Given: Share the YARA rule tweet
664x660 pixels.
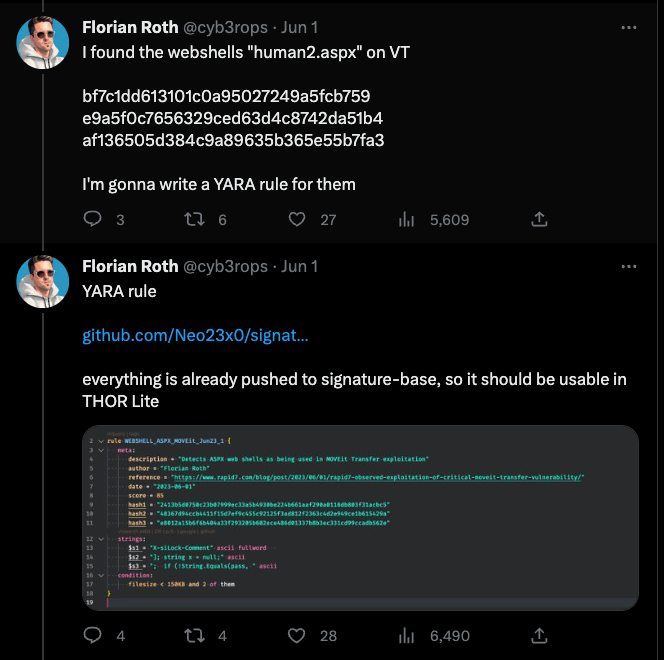Looking at the screenshot, I should click(538, 636).
